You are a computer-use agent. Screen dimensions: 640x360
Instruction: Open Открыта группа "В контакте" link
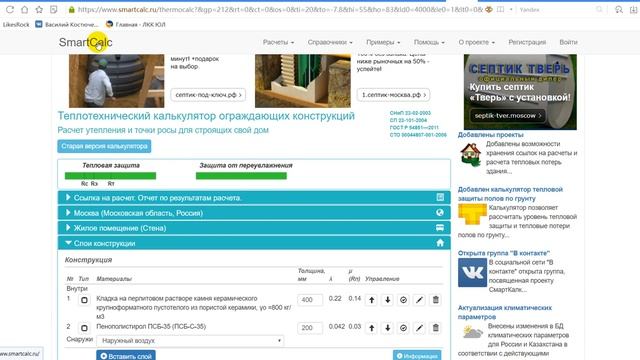coord(504,253)
